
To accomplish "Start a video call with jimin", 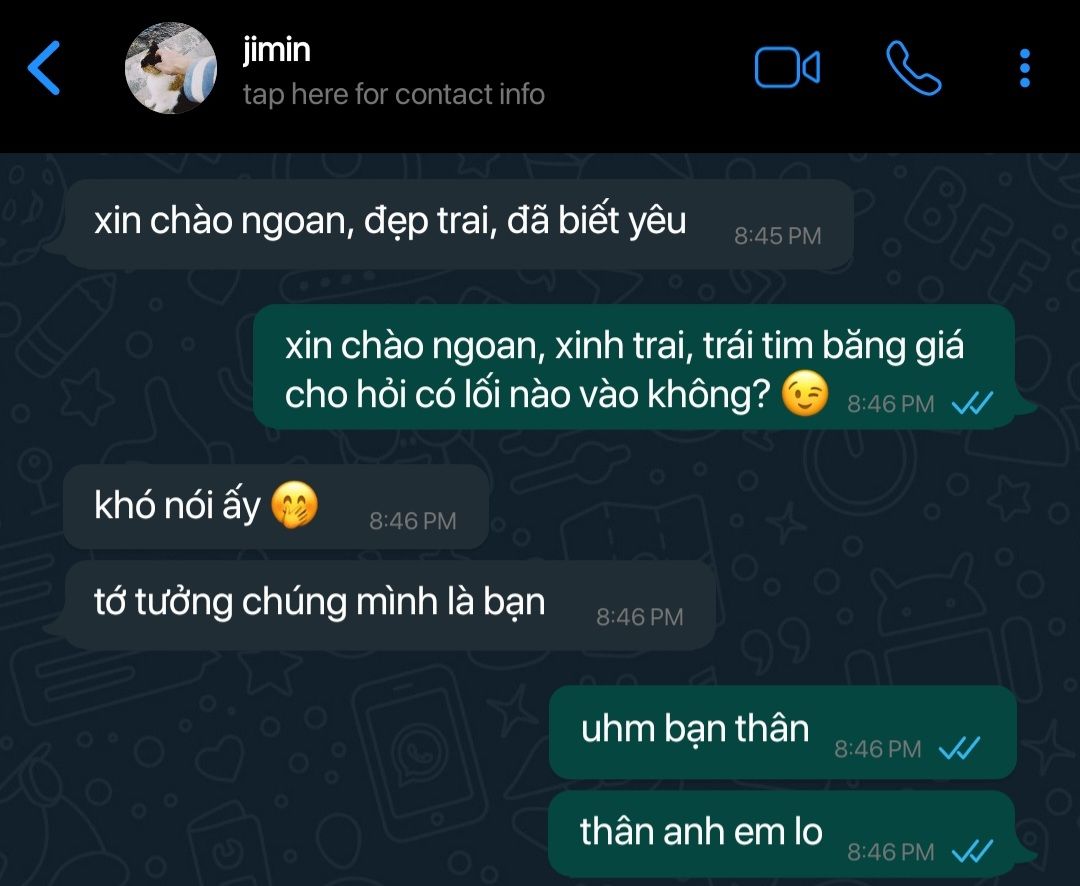I will coord(787,68).
